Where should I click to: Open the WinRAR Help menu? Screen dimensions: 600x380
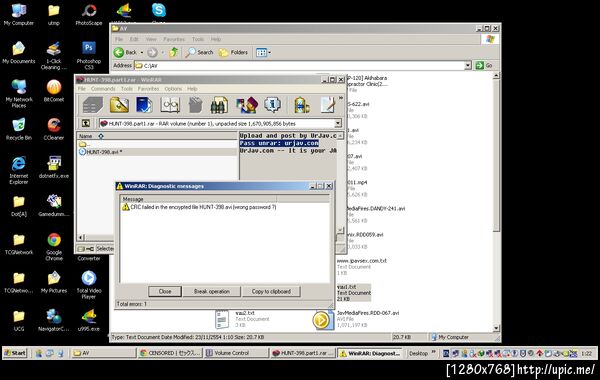192,89
